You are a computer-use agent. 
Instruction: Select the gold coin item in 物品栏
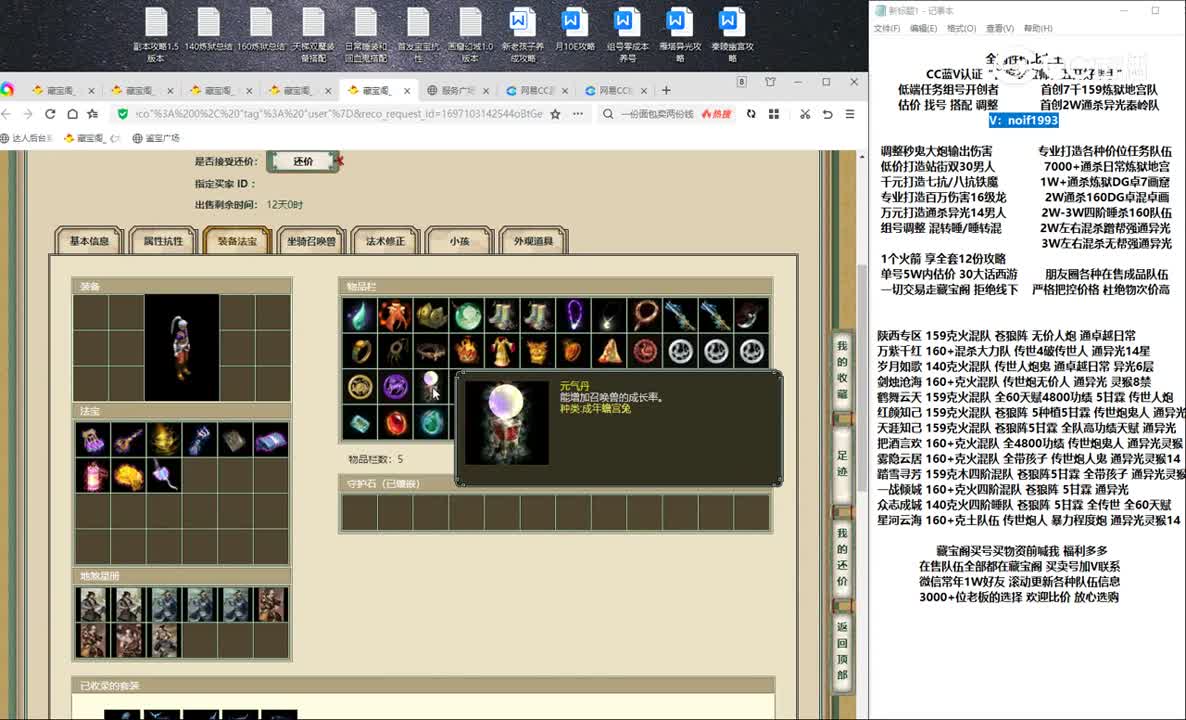[x=360, y=386]
